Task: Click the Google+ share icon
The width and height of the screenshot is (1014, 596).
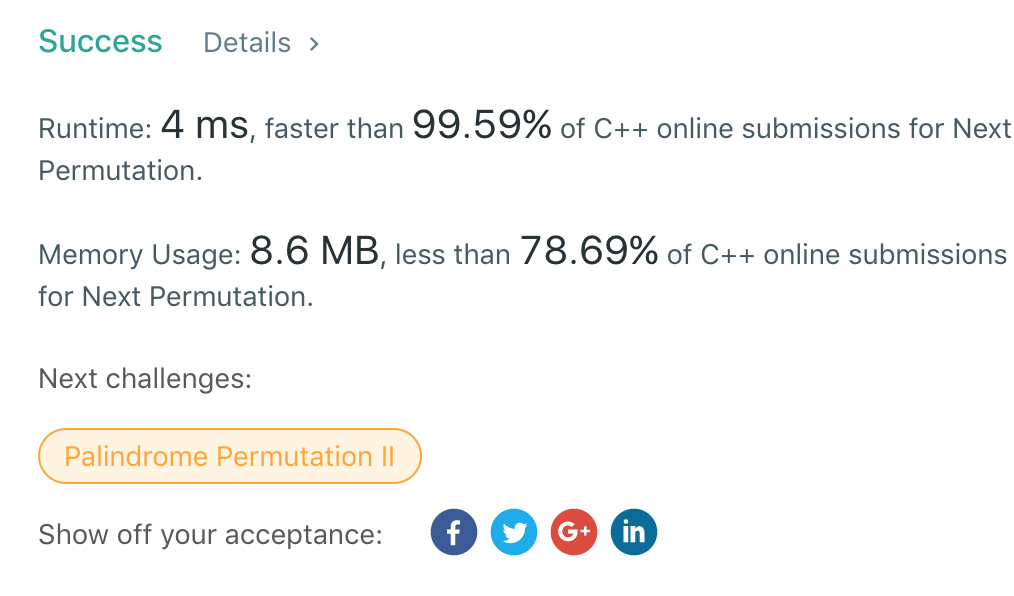Action: pyautogui.click(x=574, y=532)
